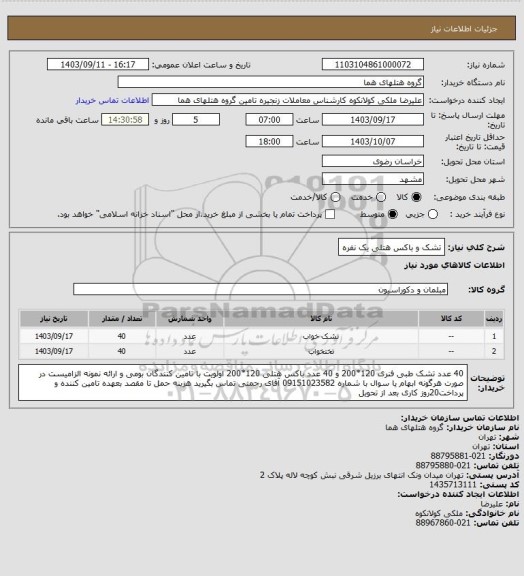Screen dimensions: 524x576
Task: Select the خدمت radio button
Action: [381, 197]
